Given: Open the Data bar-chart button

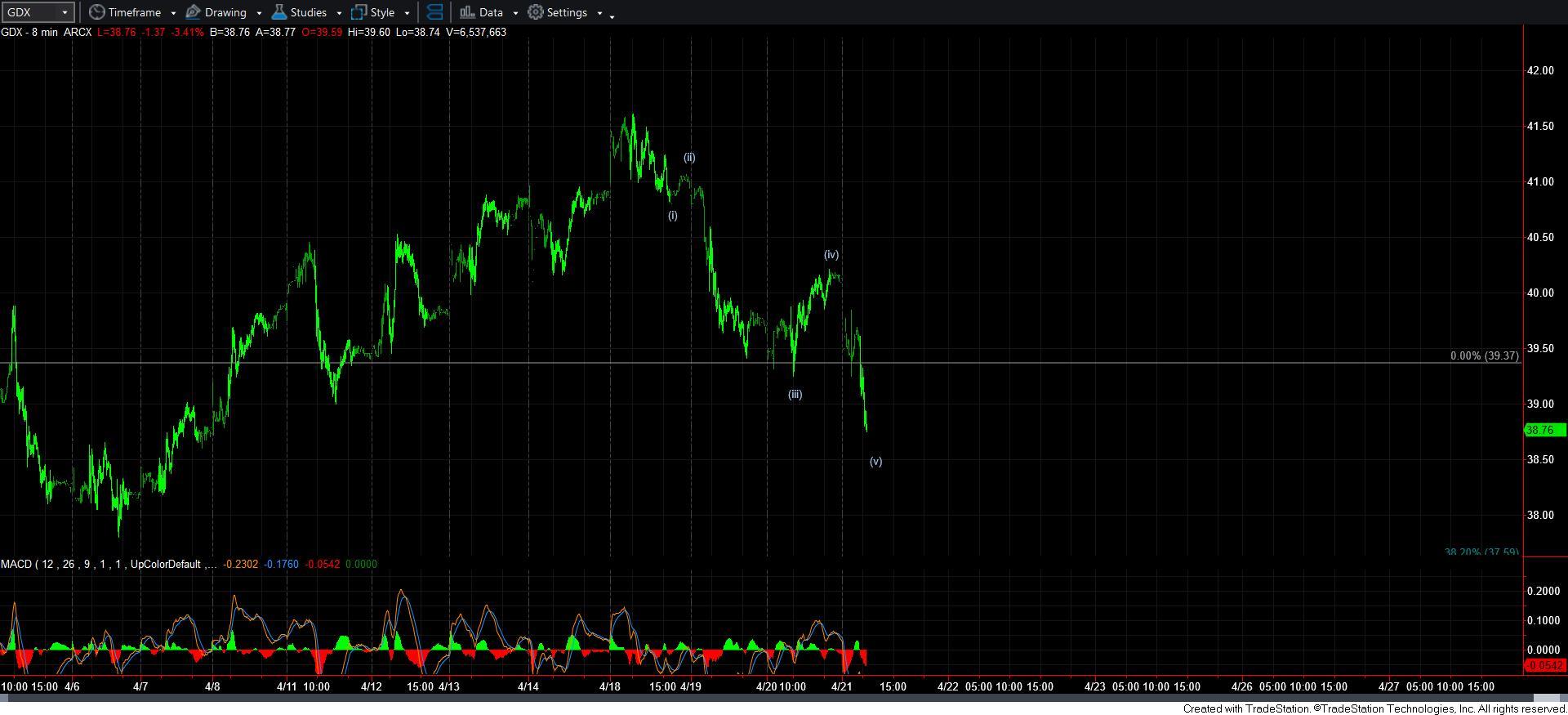Looking at the screenshot, I should pos(481,12).
